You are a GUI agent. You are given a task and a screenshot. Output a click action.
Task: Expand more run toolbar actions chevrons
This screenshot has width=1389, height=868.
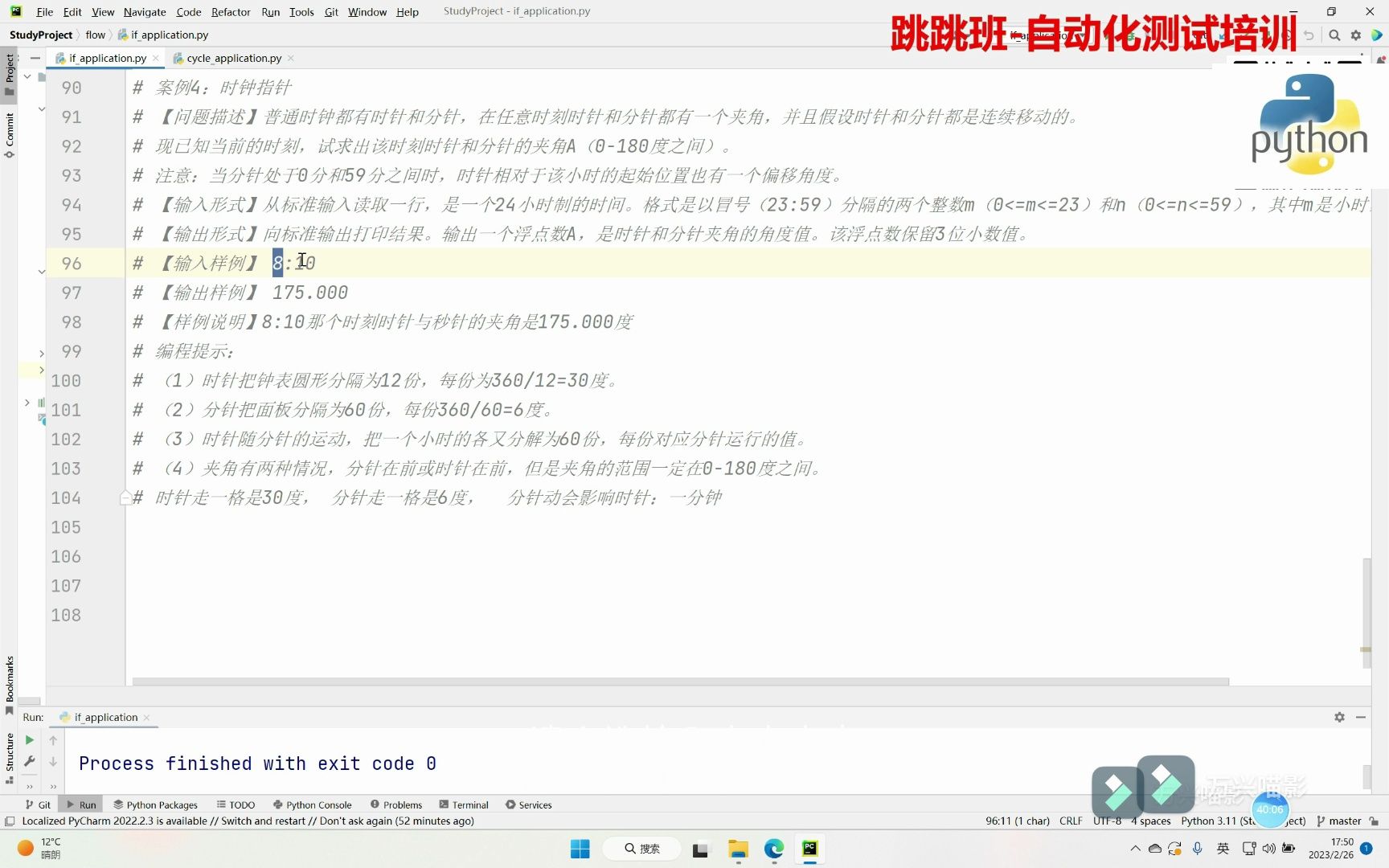click(x=30, y=787)
